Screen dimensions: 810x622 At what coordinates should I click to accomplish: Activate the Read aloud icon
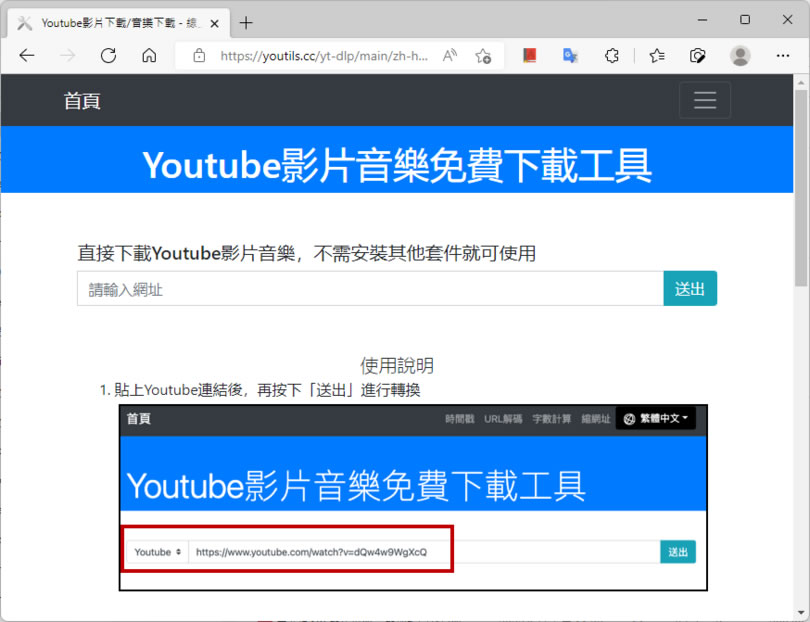pos(450,56)
